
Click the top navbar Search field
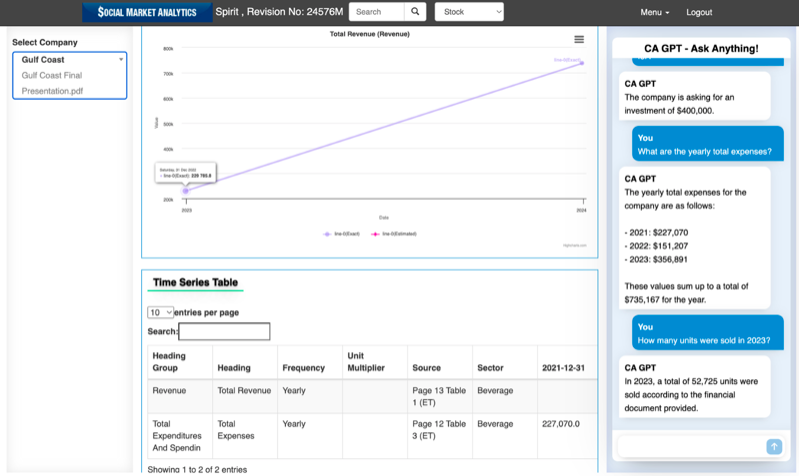[x=376, y=12]
